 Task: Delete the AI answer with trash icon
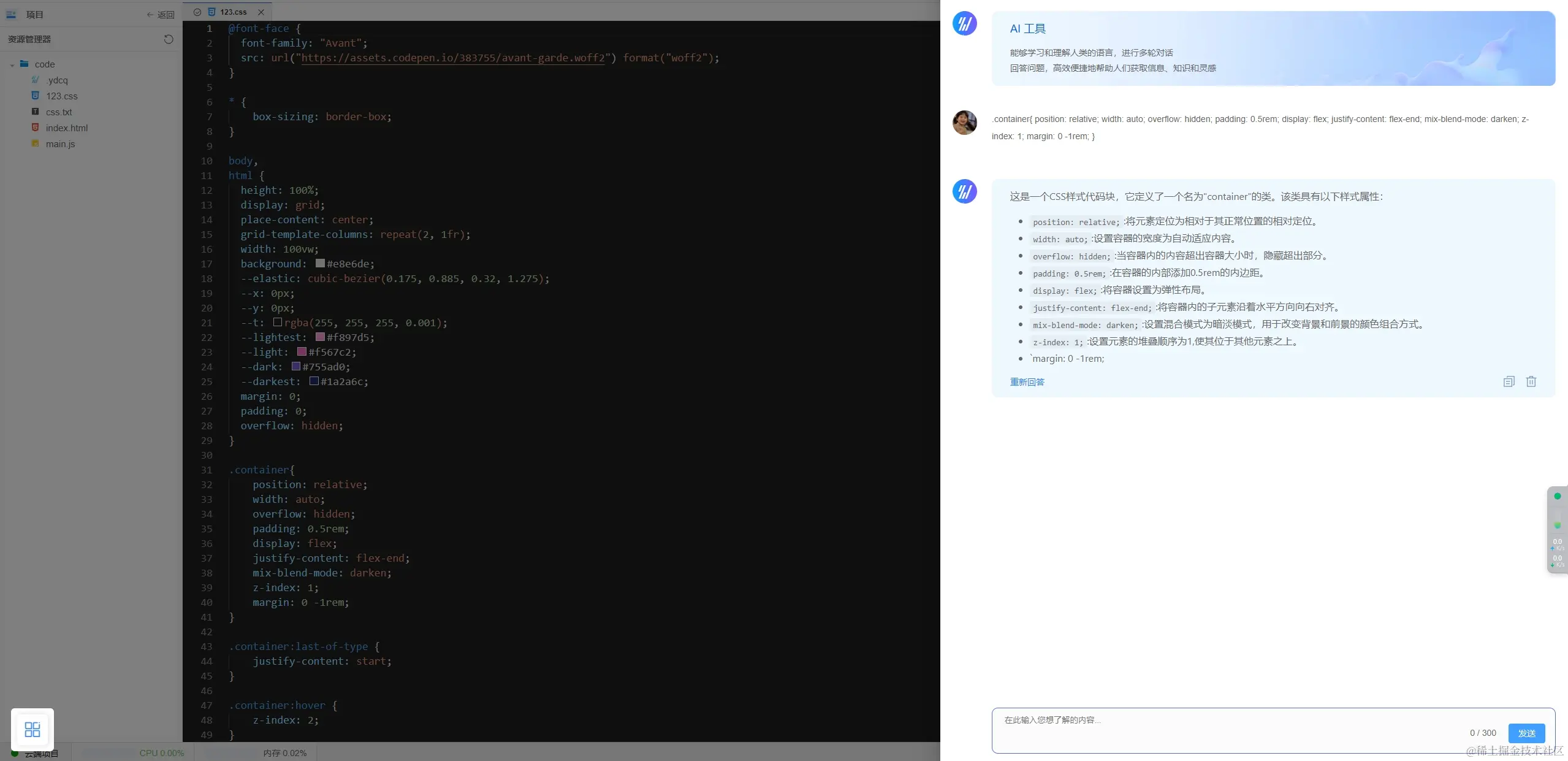coord(1531,381)
